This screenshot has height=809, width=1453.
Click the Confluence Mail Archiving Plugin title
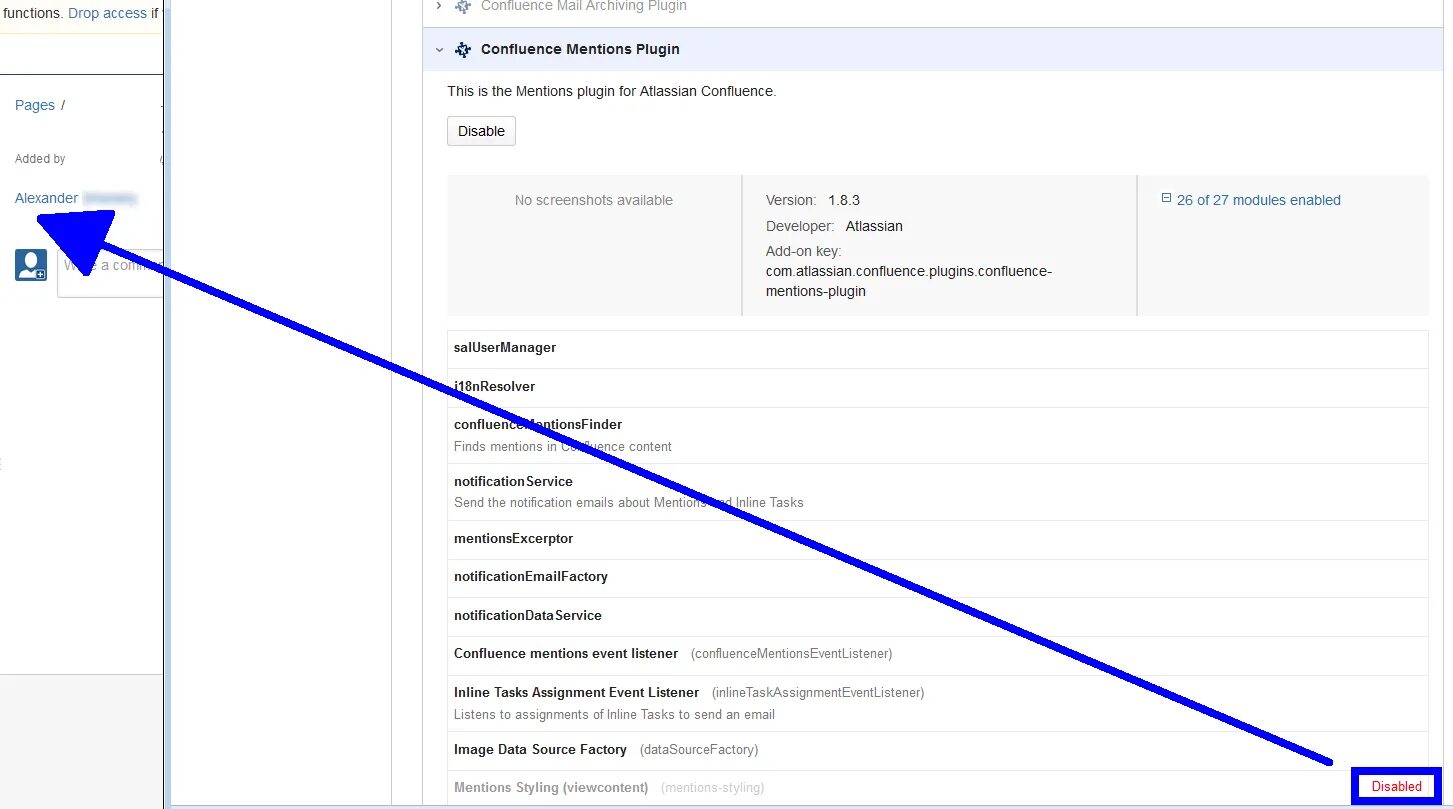(x=584, y=6)
